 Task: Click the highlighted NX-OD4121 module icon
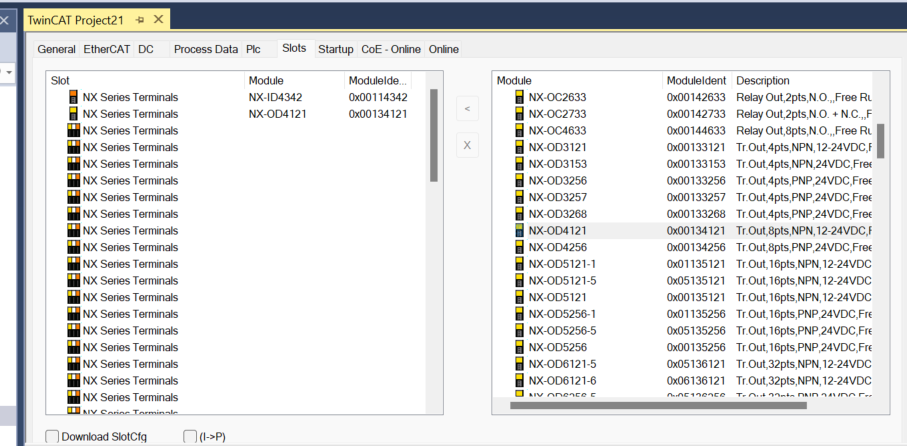point(519,230)
